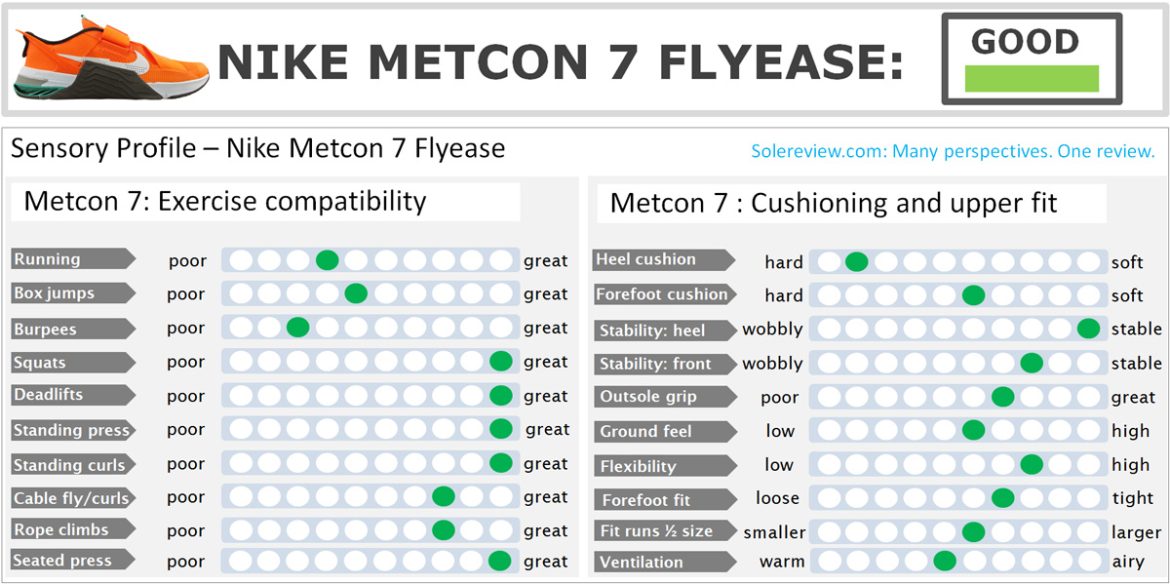Click the Metcon 7 : Cushioning and upper fit heading
The height and width of the screenshot is (584, 1170).
click(833, 204)
